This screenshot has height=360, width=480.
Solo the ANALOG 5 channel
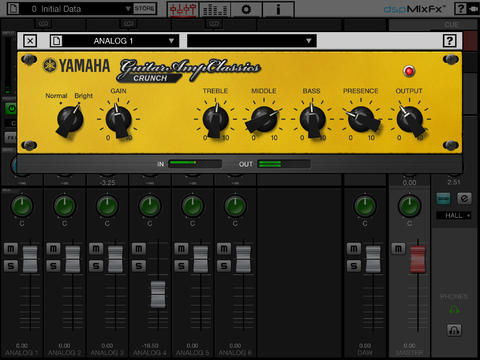181,266
